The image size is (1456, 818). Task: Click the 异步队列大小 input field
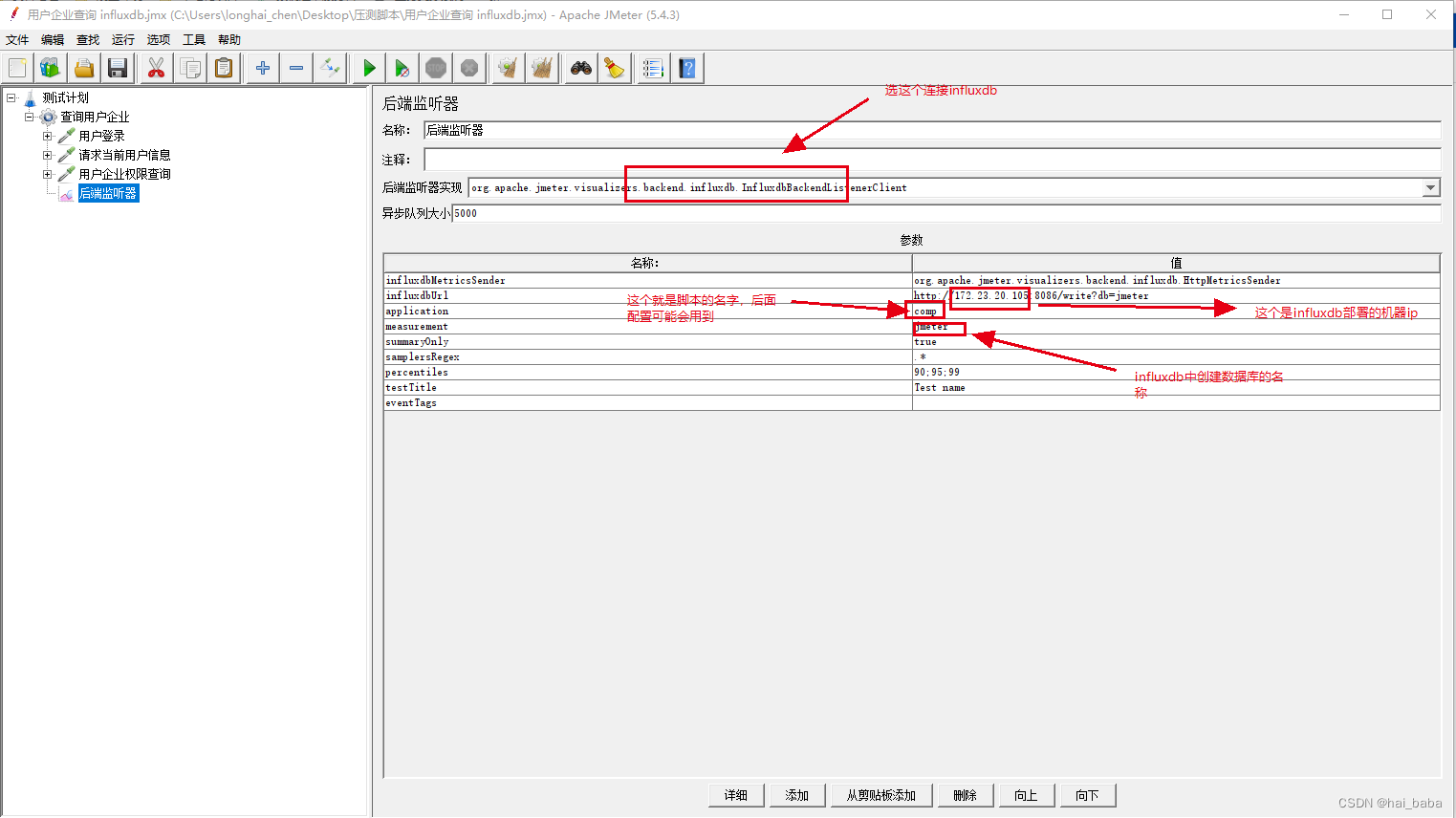click(945, 213)
